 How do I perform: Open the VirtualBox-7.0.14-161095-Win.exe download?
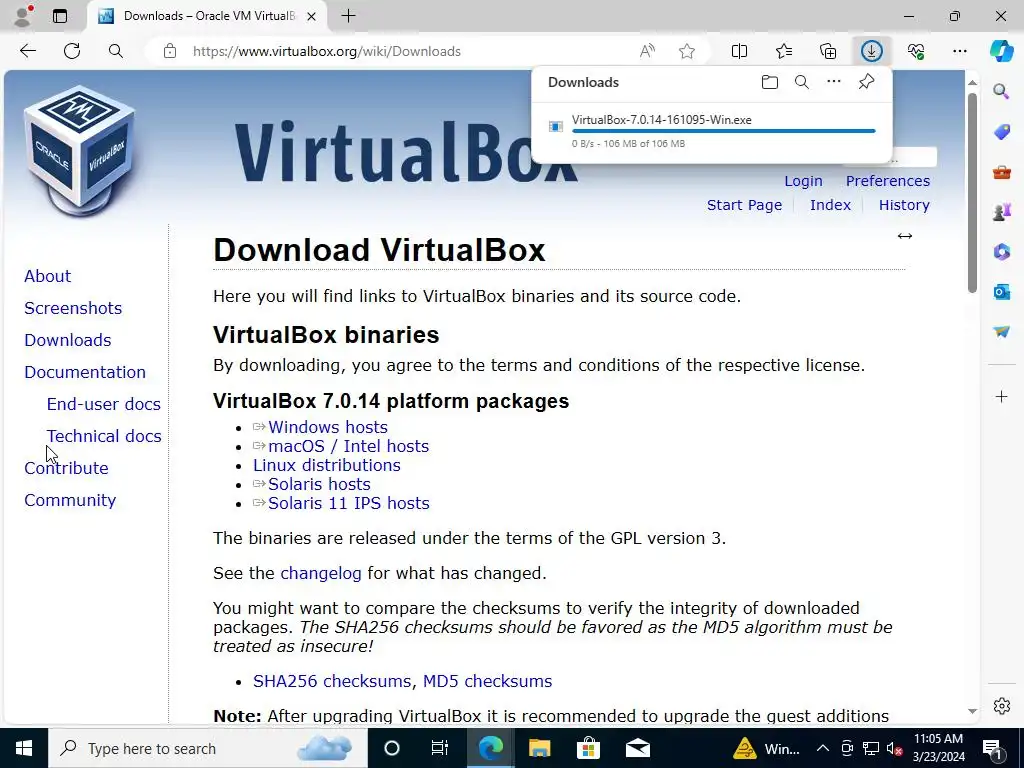point(662,120)
